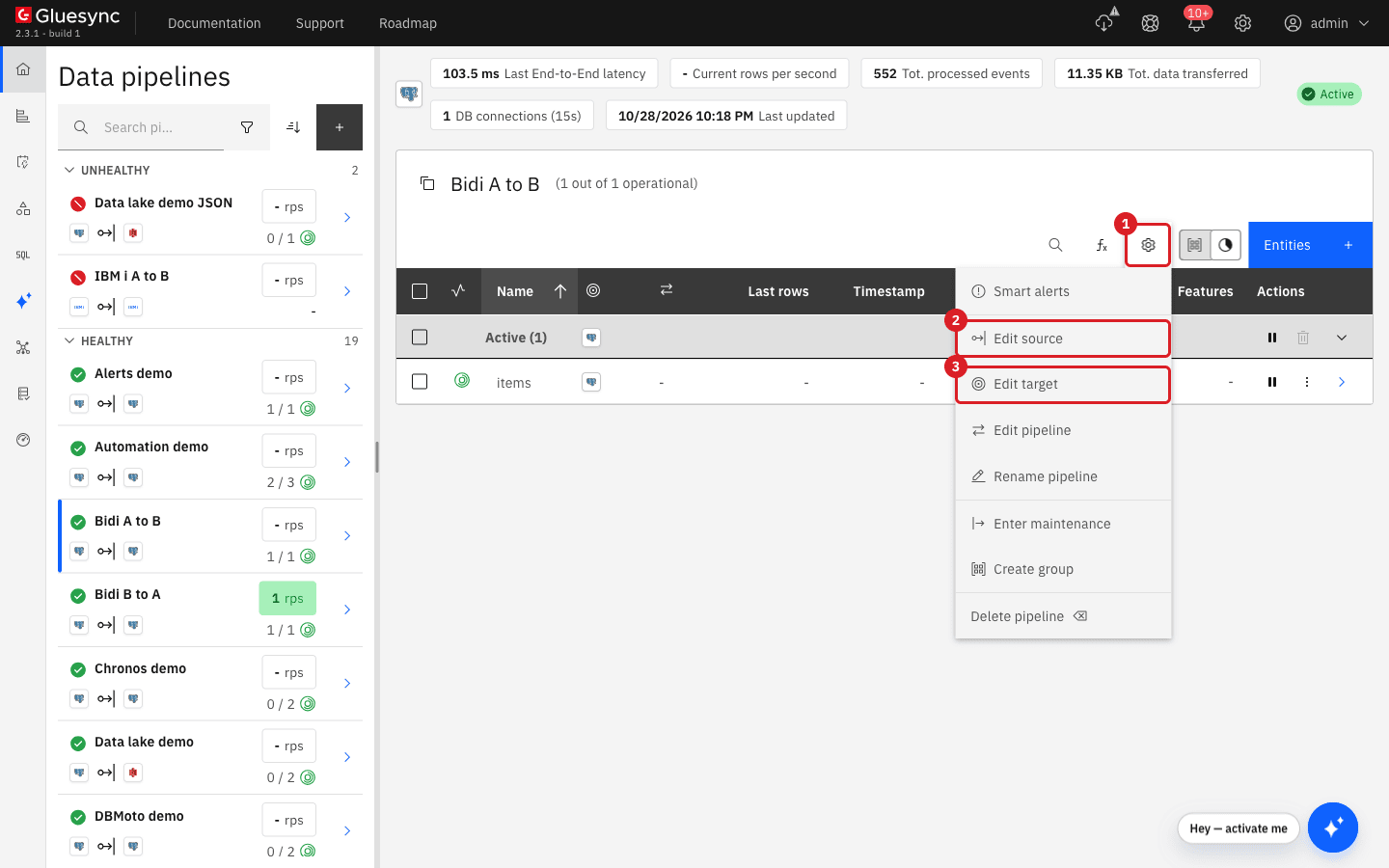Add a new pipeline with plus button
The height and width of the screenshot is (868, 1389).
pyautogui.click(x=340, y=127)
